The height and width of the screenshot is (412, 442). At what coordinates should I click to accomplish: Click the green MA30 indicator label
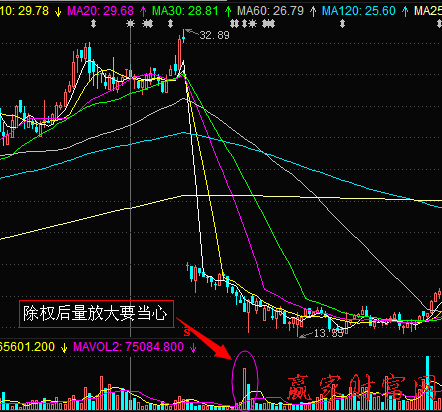pyautogui.click(x=185, y=11)
